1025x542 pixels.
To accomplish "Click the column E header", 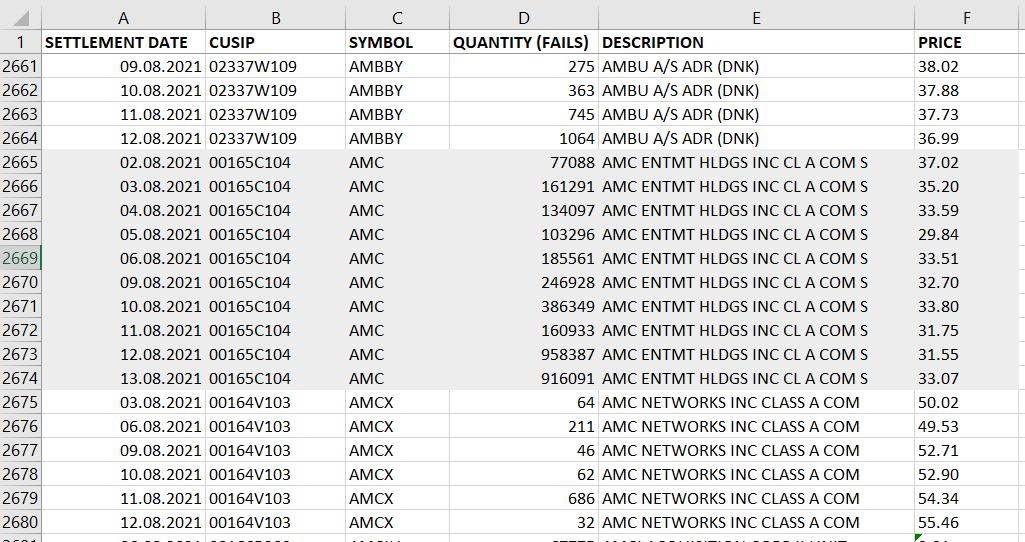I will coord(756,18).
